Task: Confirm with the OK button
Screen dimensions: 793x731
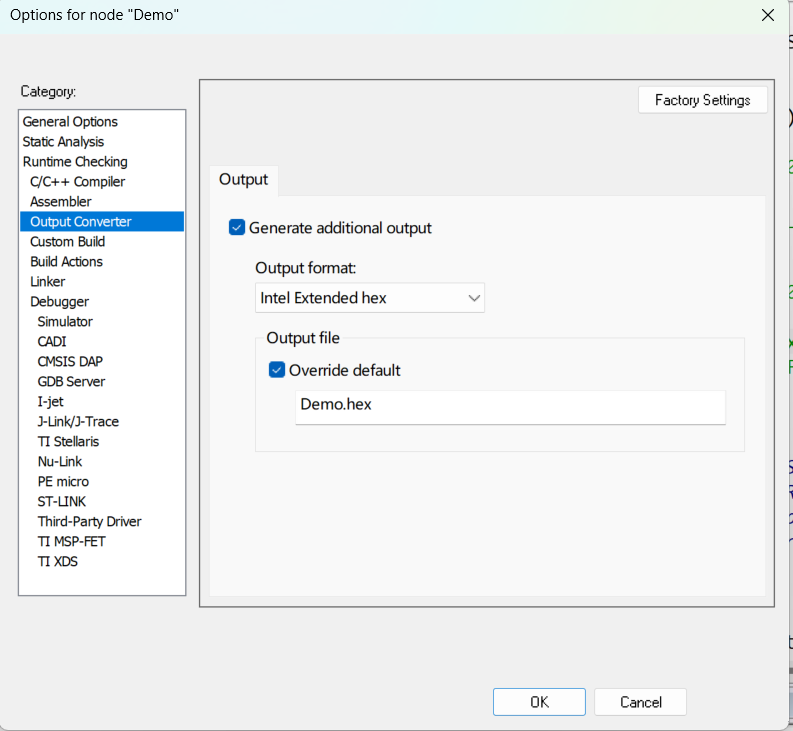Action: coord(539,702)
